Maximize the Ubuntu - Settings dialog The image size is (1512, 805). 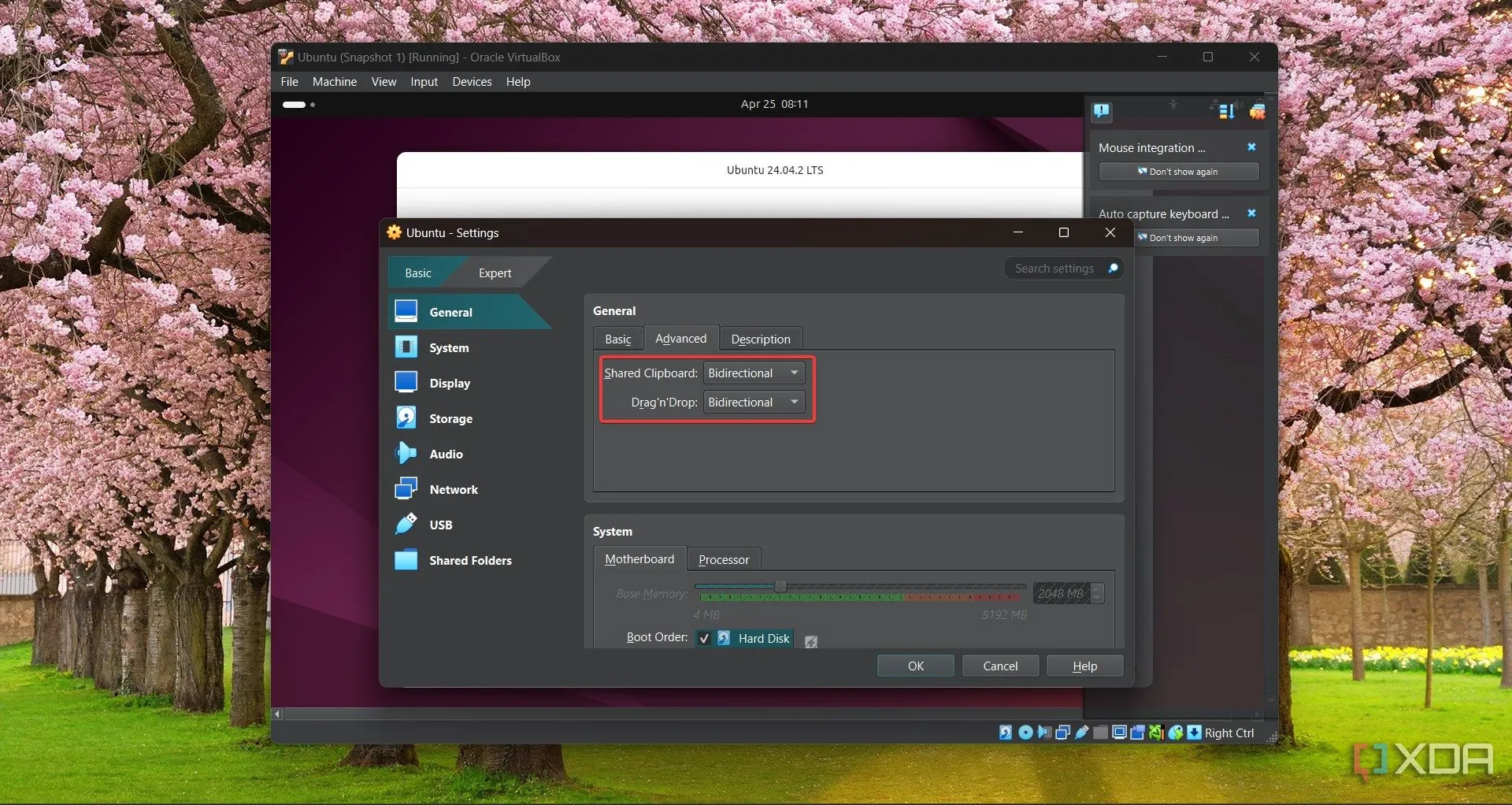tap(1064, 232)
